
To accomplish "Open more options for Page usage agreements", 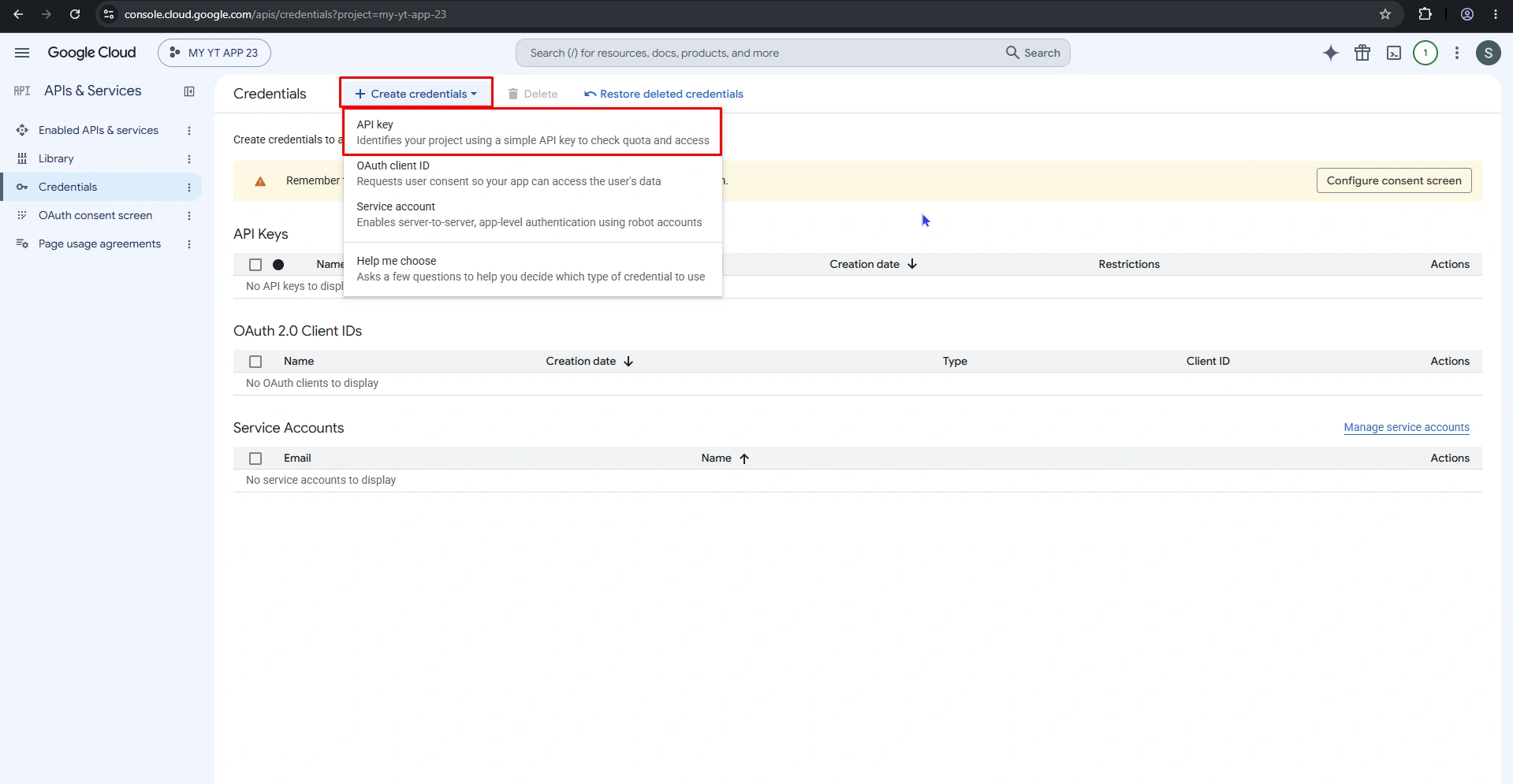I will [x=189, y=244].
